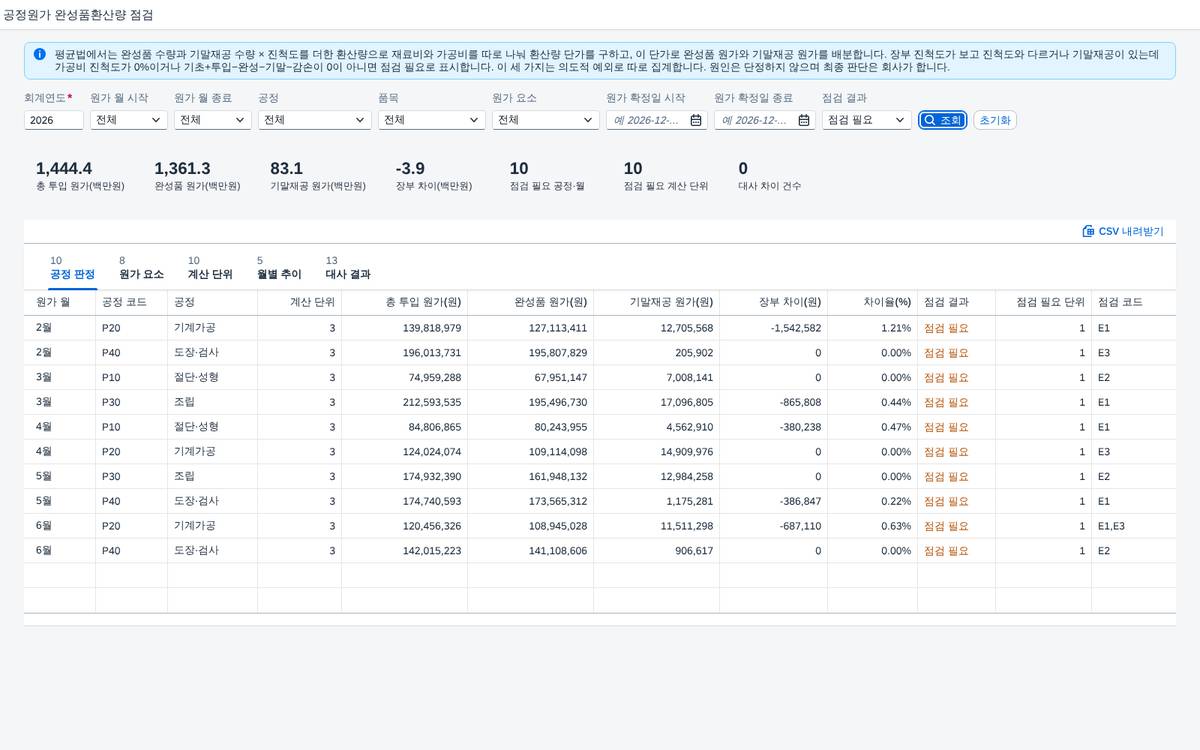The height and width of the screenshot is (750, 1200).
Task: Open the 품목 filter dropdown
Action: click(x=432, y=120)
